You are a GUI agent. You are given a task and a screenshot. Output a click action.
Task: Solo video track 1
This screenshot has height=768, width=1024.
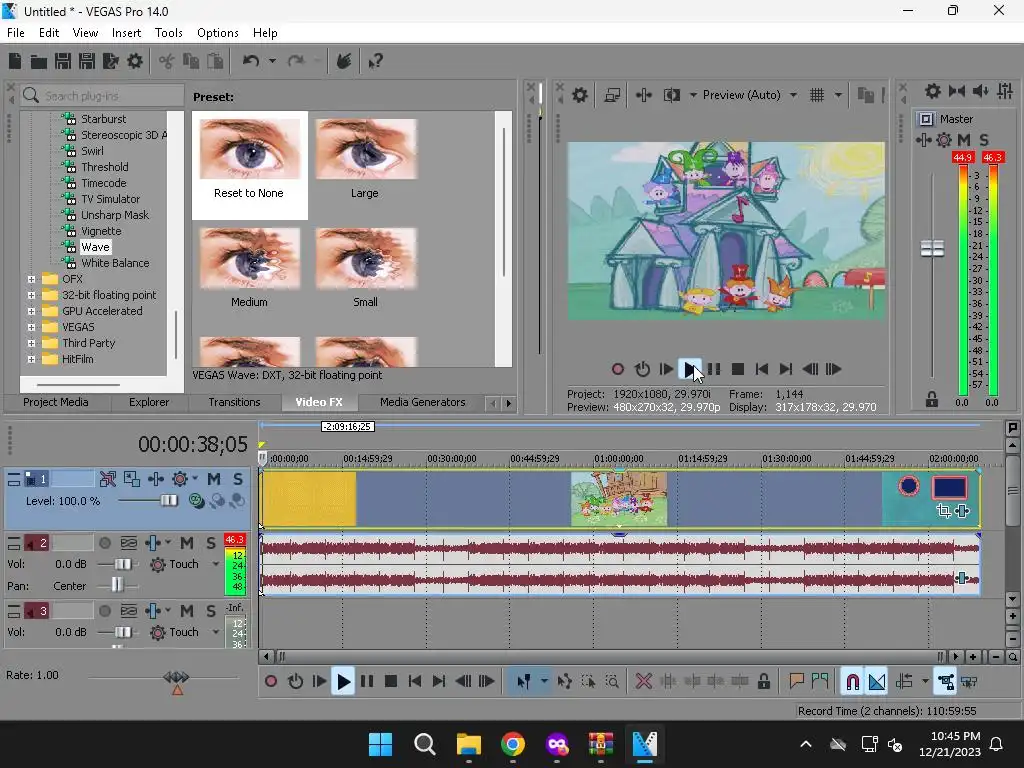pyautogui.click(x=238, y=479)
